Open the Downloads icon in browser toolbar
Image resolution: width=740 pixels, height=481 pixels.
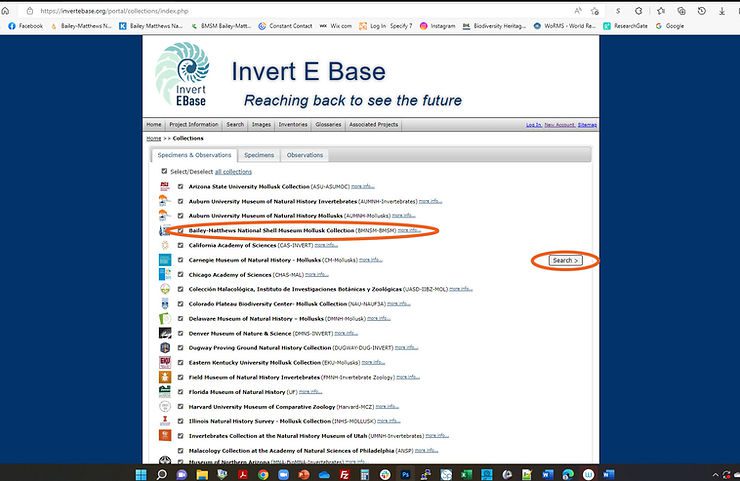[x=722, y=10]
